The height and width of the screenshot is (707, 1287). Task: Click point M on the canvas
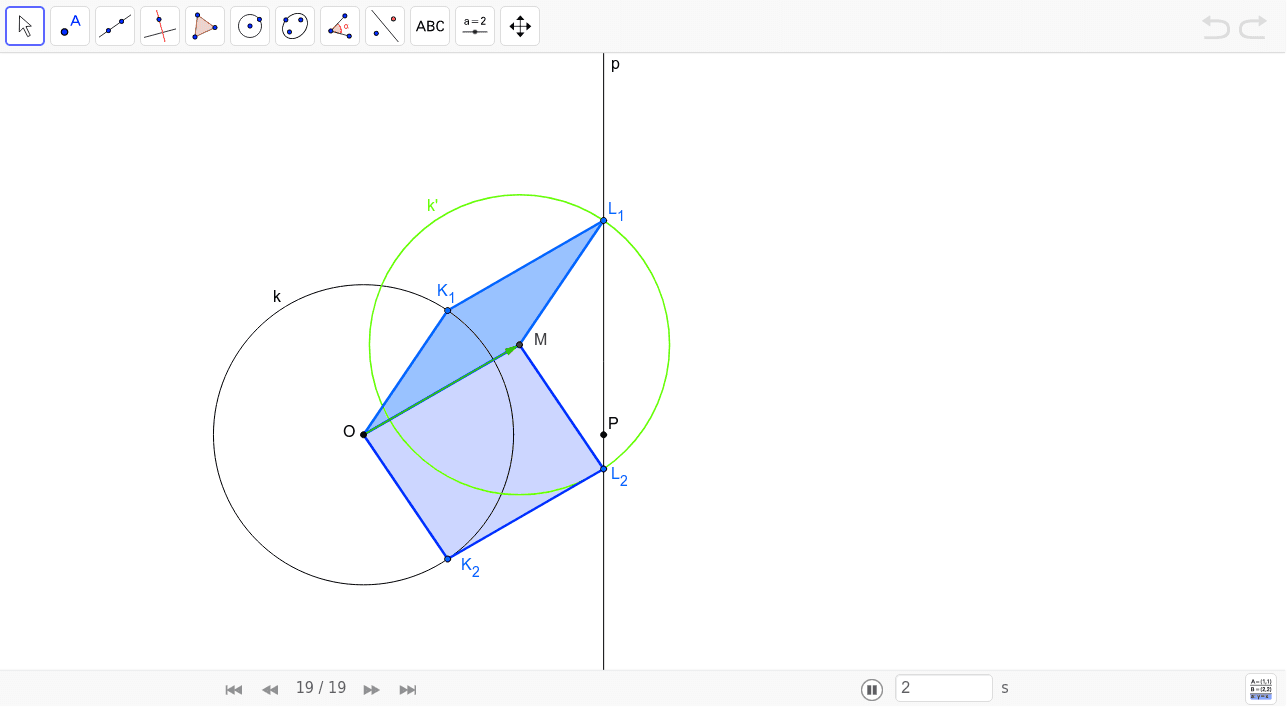coord(519,345)
